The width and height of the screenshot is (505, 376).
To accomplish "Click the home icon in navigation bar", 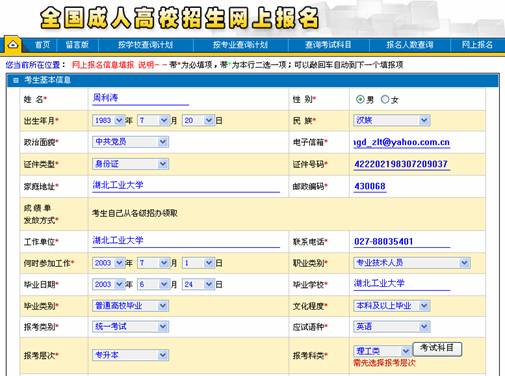I will click(13, 44).
